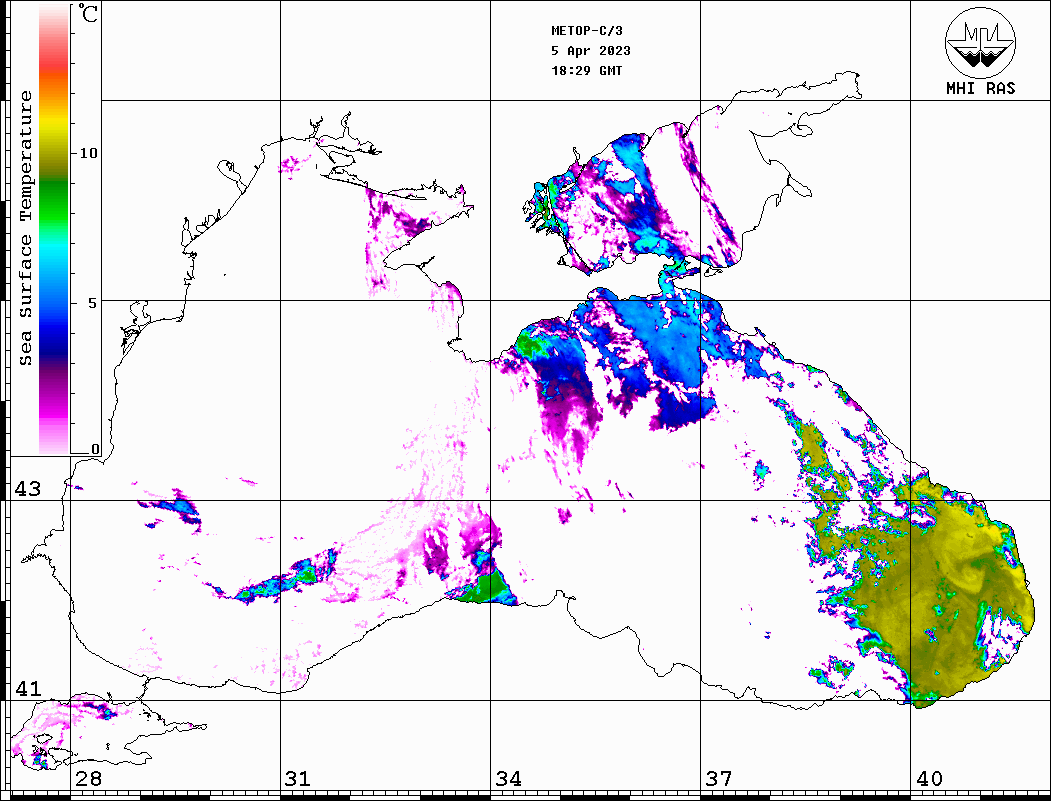Click longitude label "31"
1051x801 pixels.
coord(298,778)
